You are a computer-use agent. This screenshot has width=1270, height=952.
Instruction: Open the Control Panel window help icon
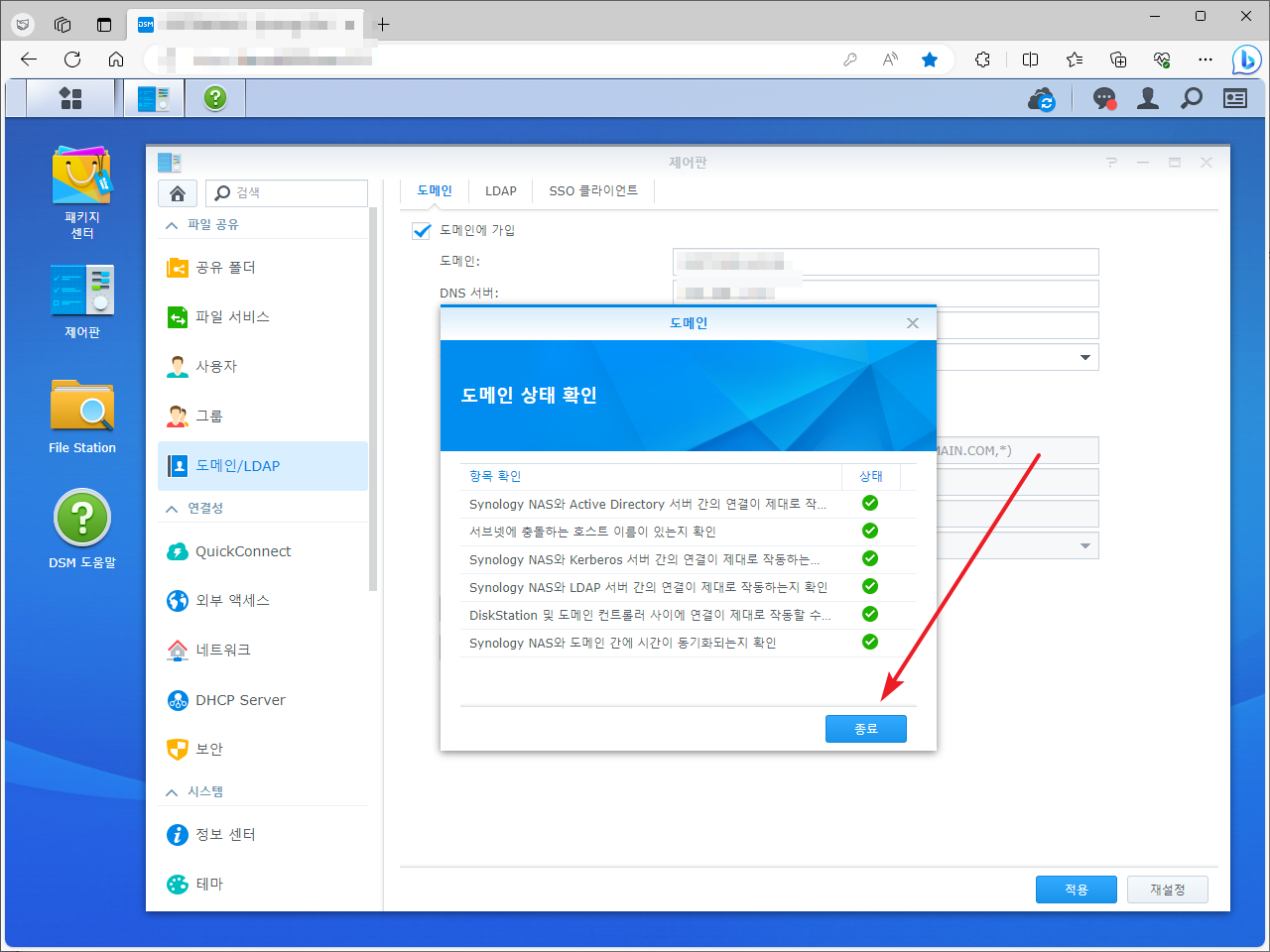coord(1111,163)
